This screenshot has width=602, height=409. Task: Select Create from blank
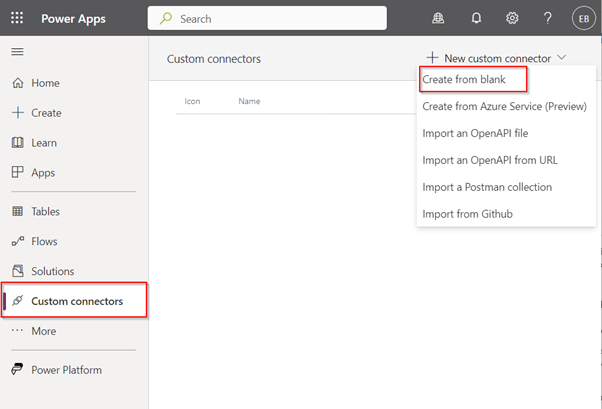pyautogui.click(x=464, y=79)
